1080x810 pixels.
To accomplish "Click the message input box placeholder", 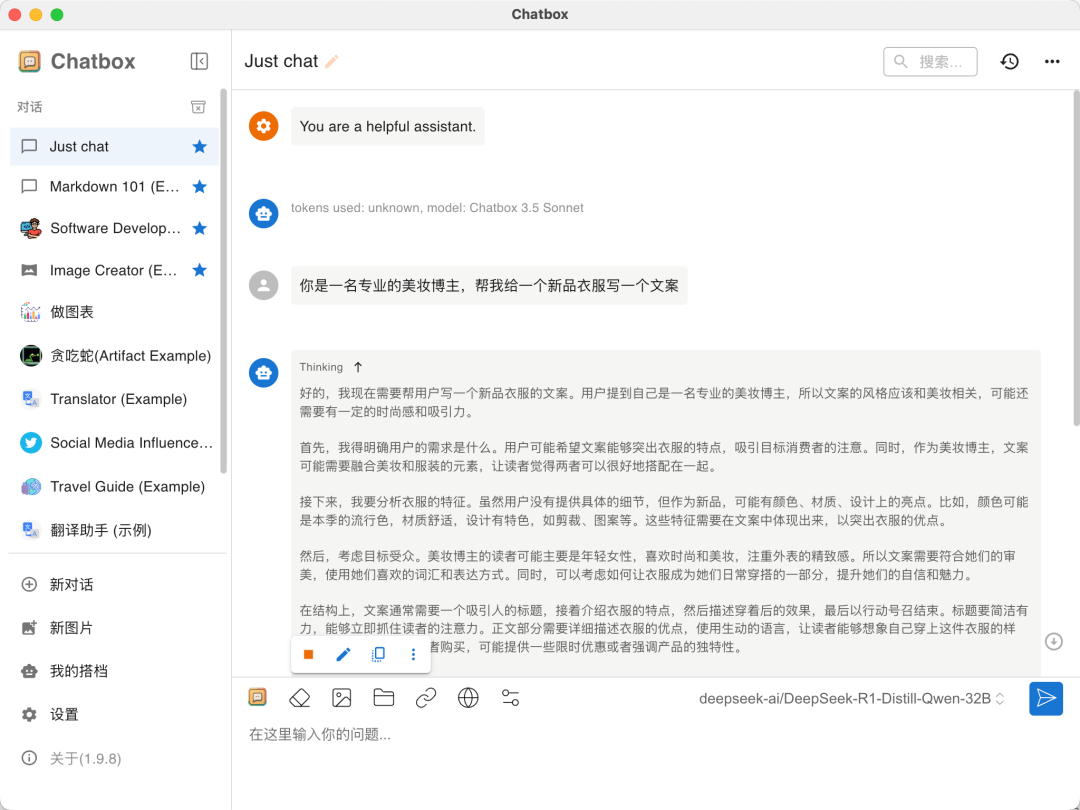I will pyautogui.click(x=320, y=734).
